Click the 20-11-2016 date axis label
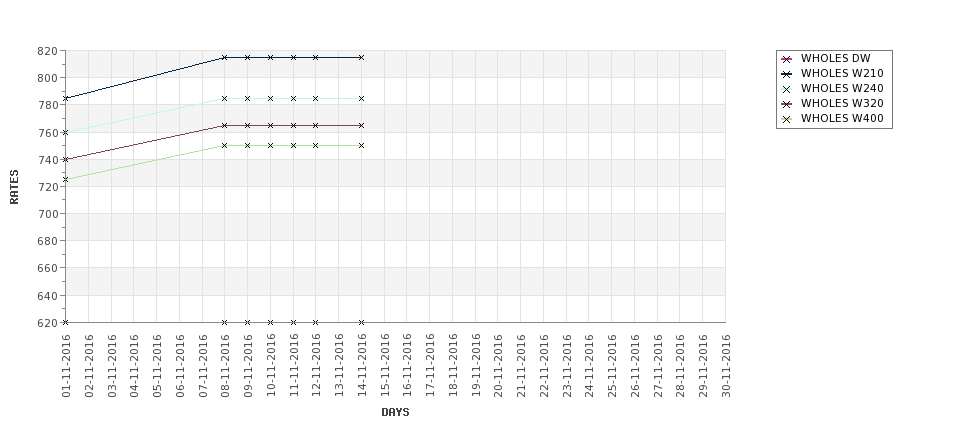The image size is (975, 429). click(498, 366)
